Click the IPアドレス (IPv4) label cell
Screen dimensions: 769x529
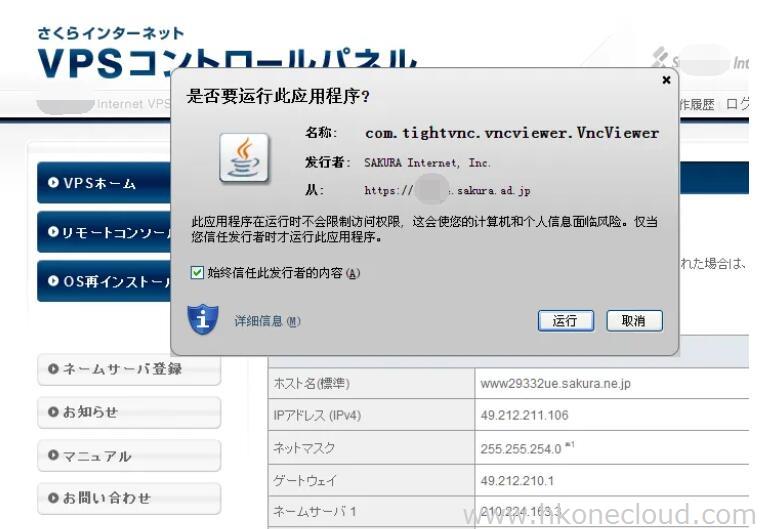[x=371, y=415]
